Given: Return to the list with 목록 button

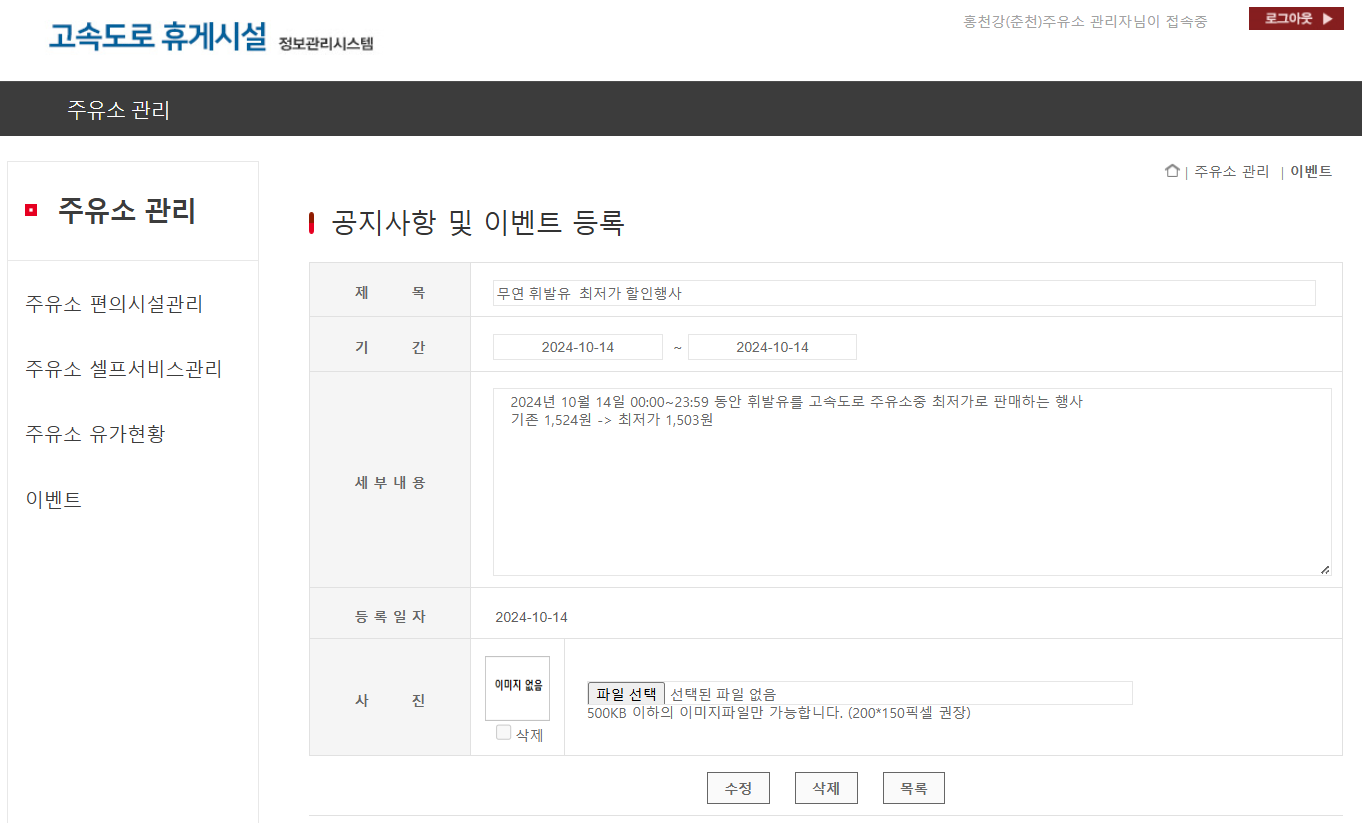Looking at the screenshot, I should click(914, 788).
